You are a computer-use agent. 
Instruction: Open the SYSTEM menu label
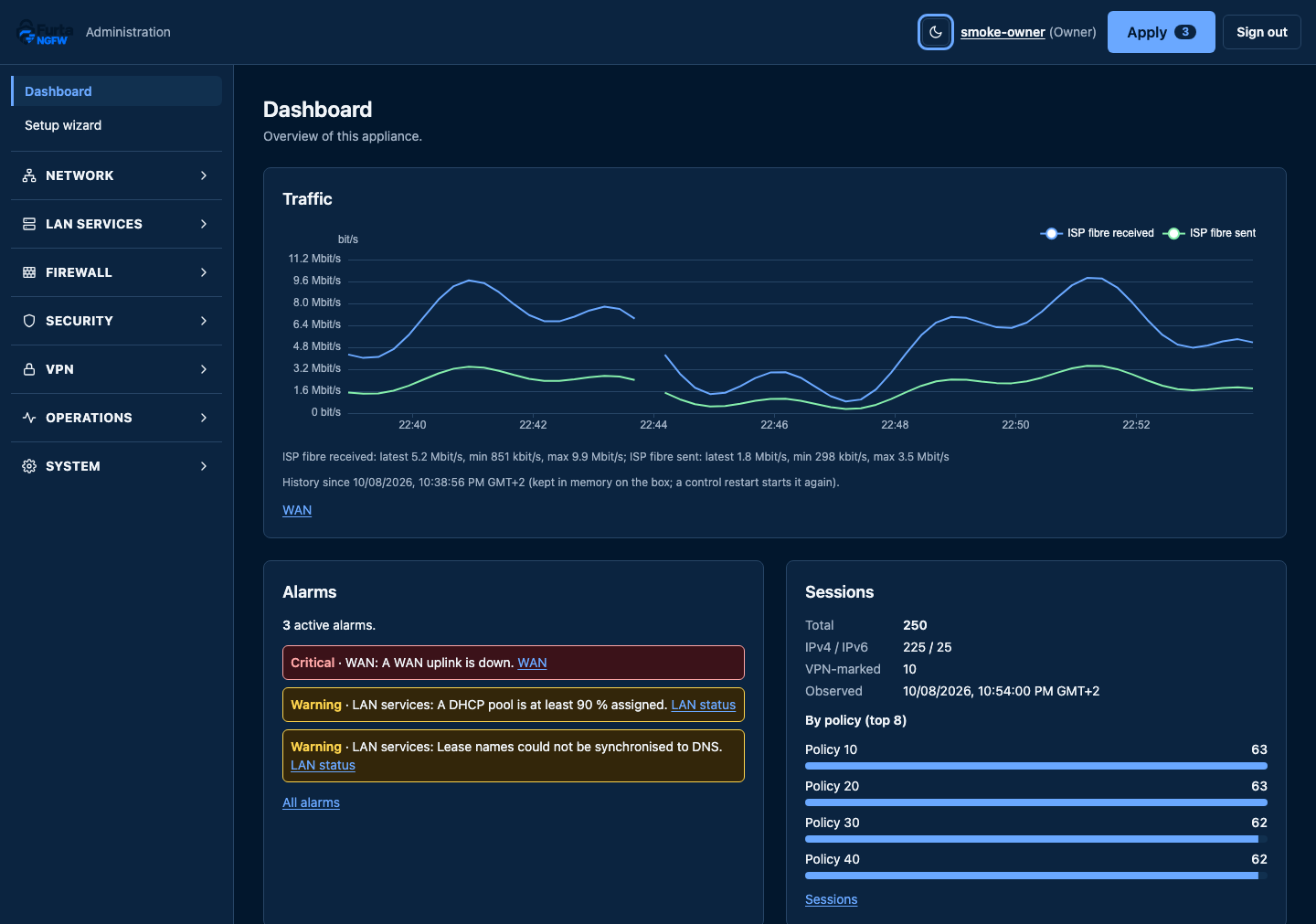point(73,466)
